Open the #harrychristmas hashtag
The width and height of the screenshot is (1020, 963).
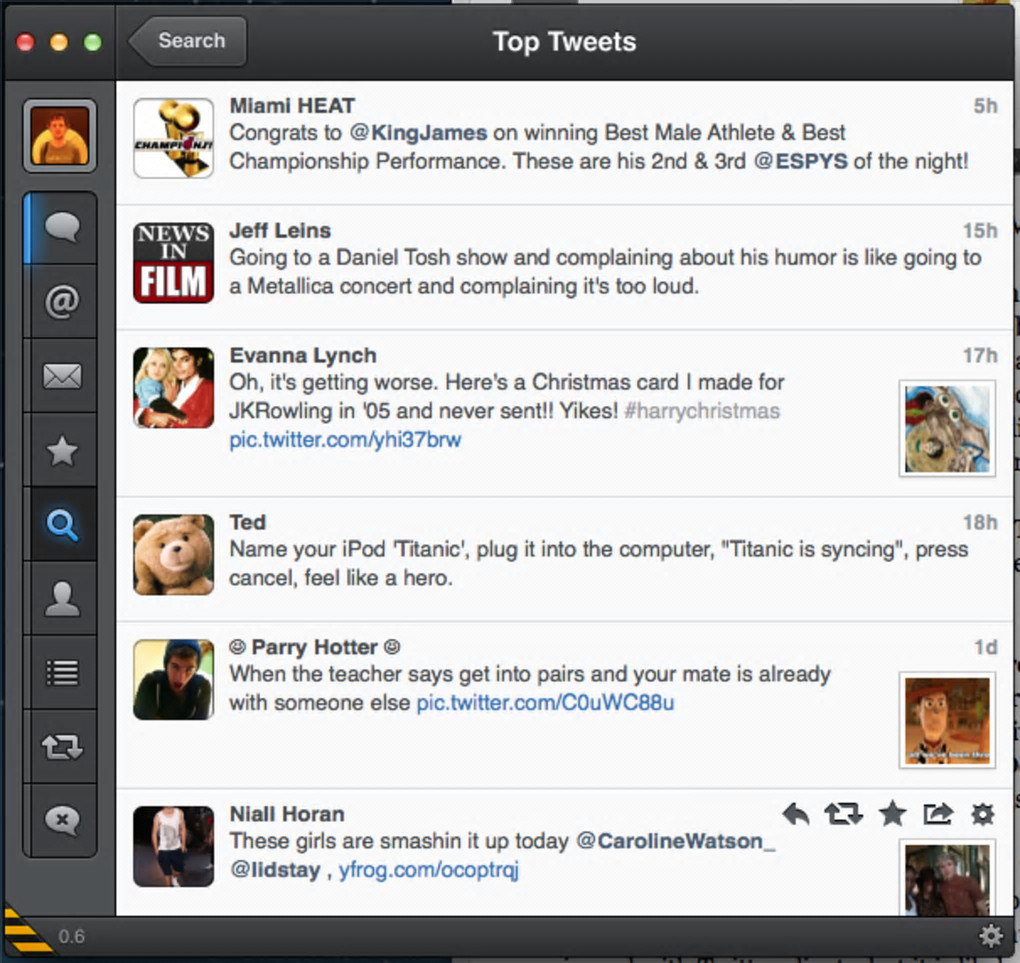pyautogui.click(x=701, y=411)
